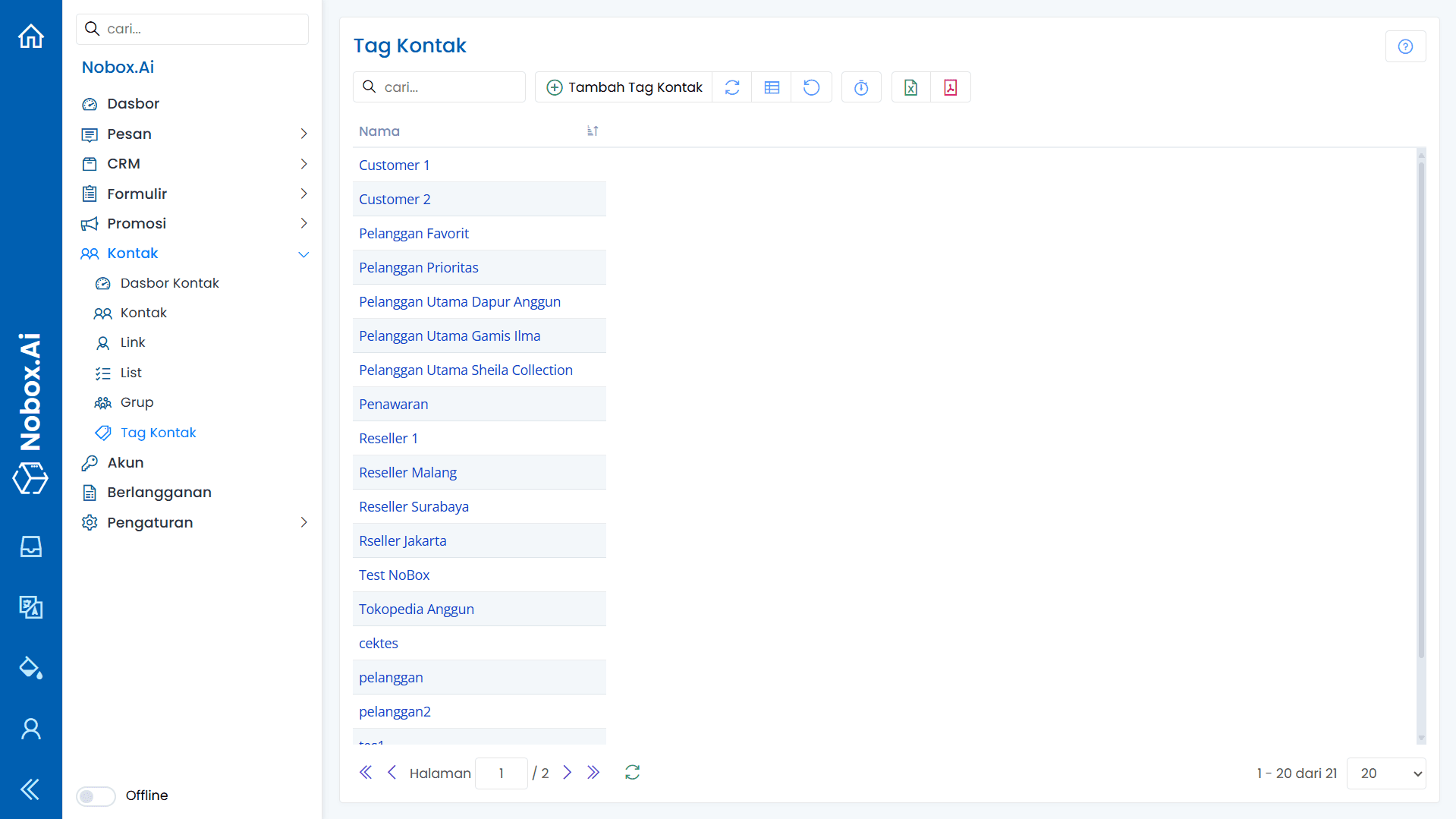
Task: Toggle the Offline switch
Action: [x=95, y=795]
